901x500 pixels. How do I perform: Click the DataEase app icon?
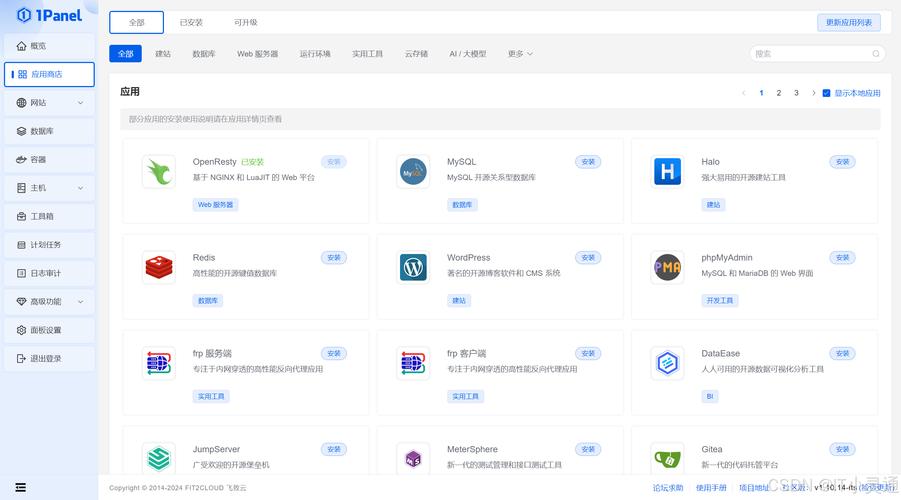(667, 363)
